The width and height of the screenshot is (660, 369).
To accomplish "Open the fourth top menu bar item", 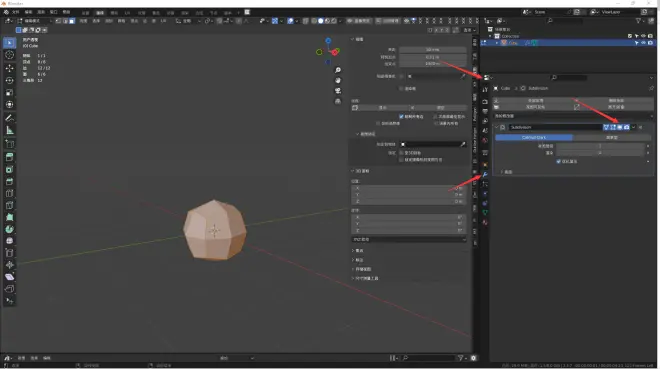I will point(54,12).
